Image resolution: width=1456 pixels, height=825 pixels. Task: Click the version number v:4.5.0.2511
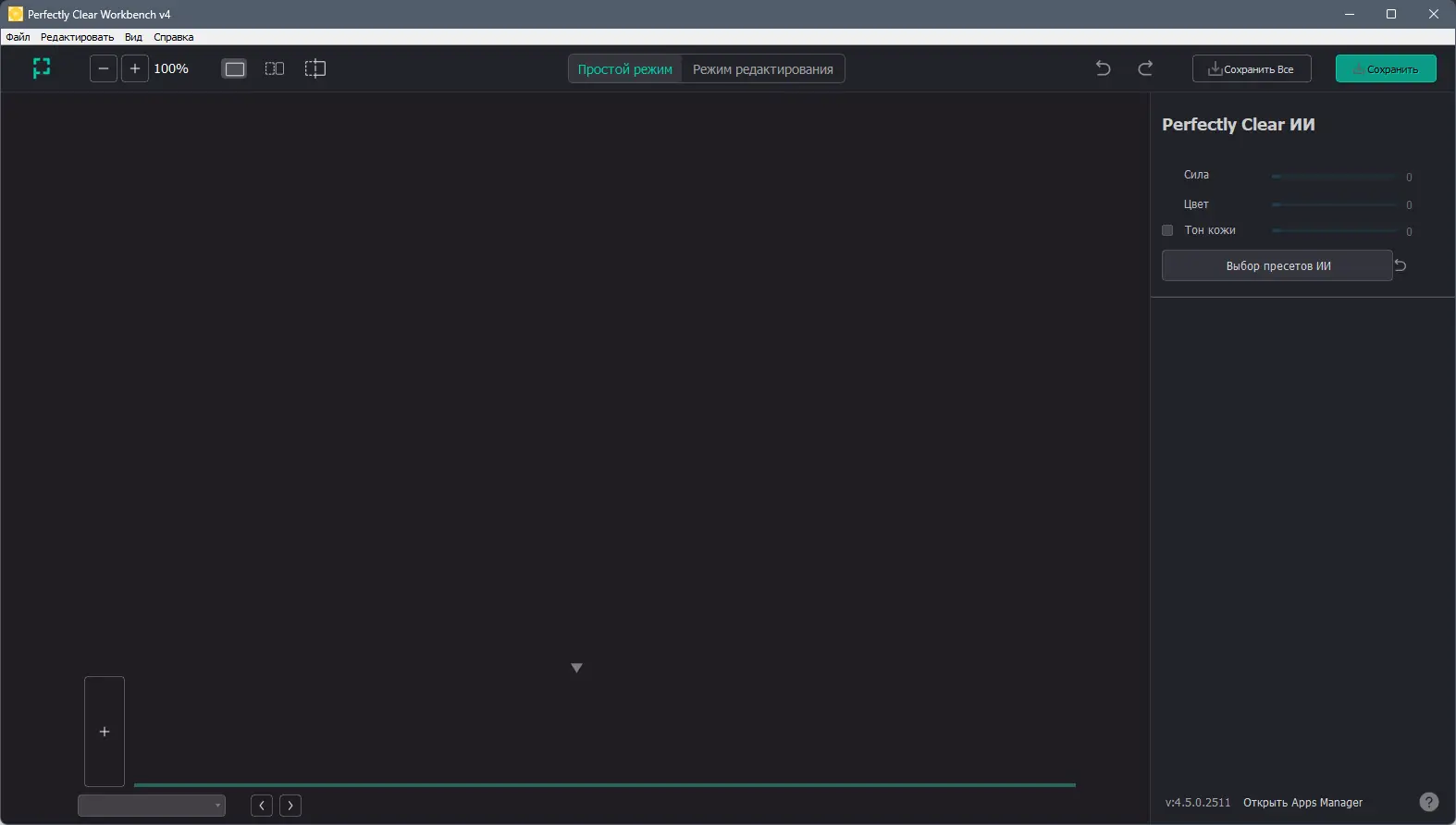(1198, 803)
